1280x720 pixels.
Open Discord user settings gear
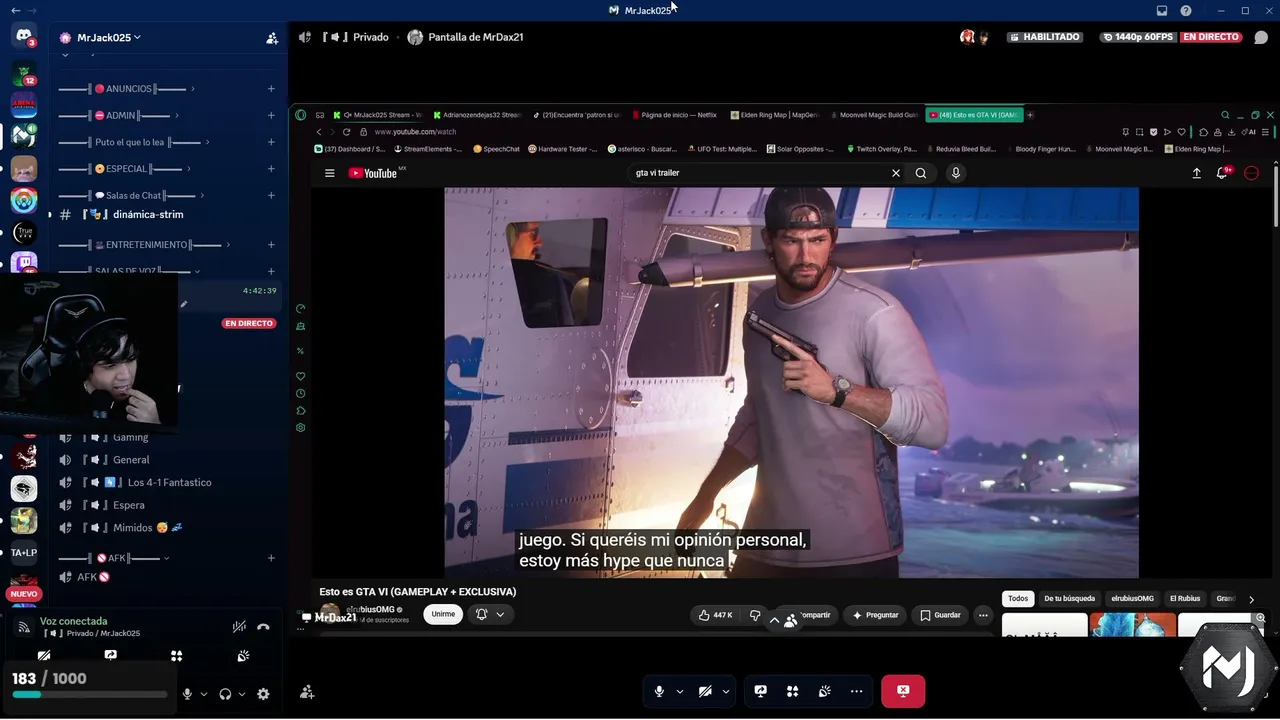[263, 694]
